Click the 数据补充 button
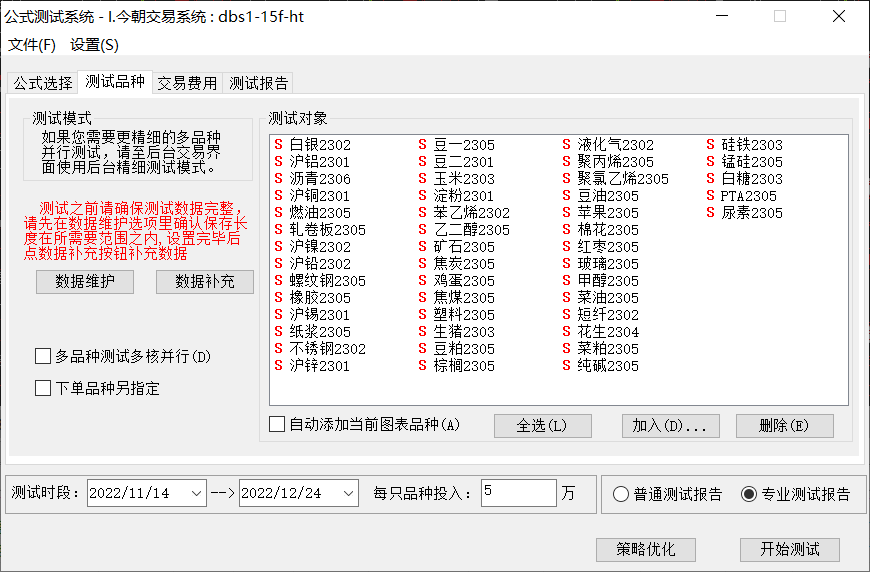The width and height of the screenshot is (870, 572). click(x=205, y=282)
